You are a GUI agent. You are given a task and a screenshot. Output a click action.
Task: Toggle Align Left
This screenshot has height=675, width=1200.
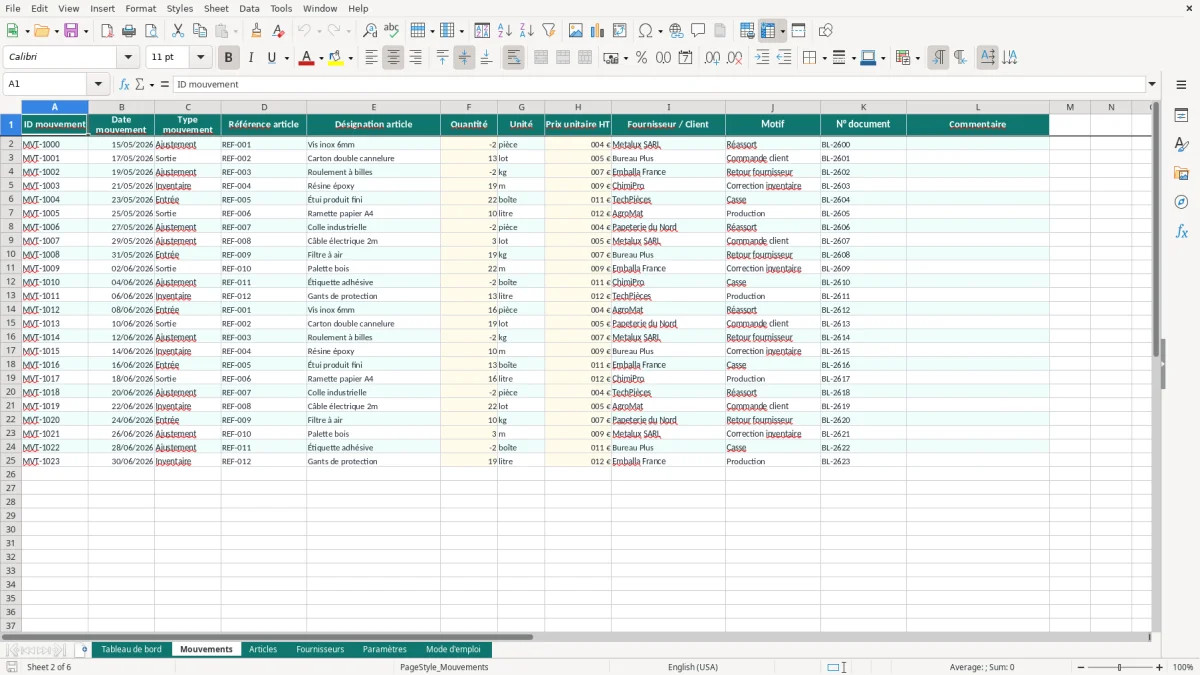(x=371, y=58)
